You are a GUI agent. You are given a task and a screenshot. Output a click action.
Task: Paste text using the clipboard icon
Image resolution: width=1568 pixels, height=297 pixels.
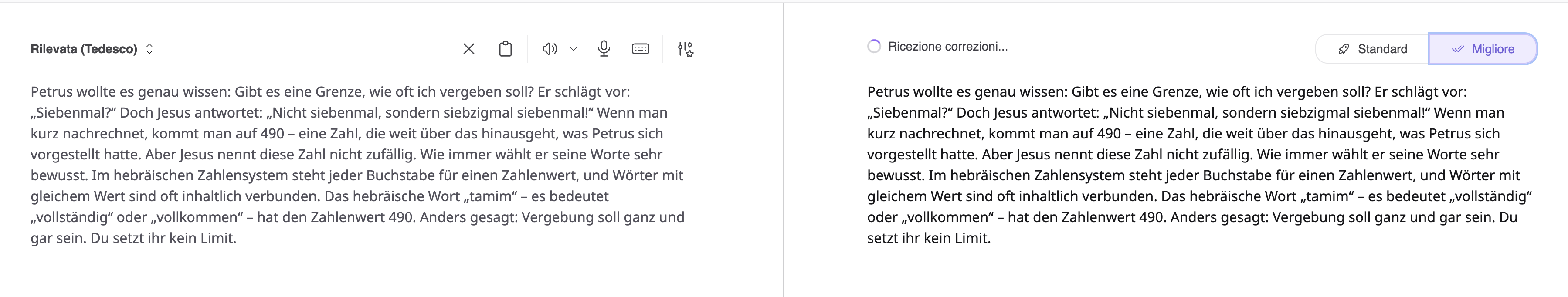pos(505,49)
